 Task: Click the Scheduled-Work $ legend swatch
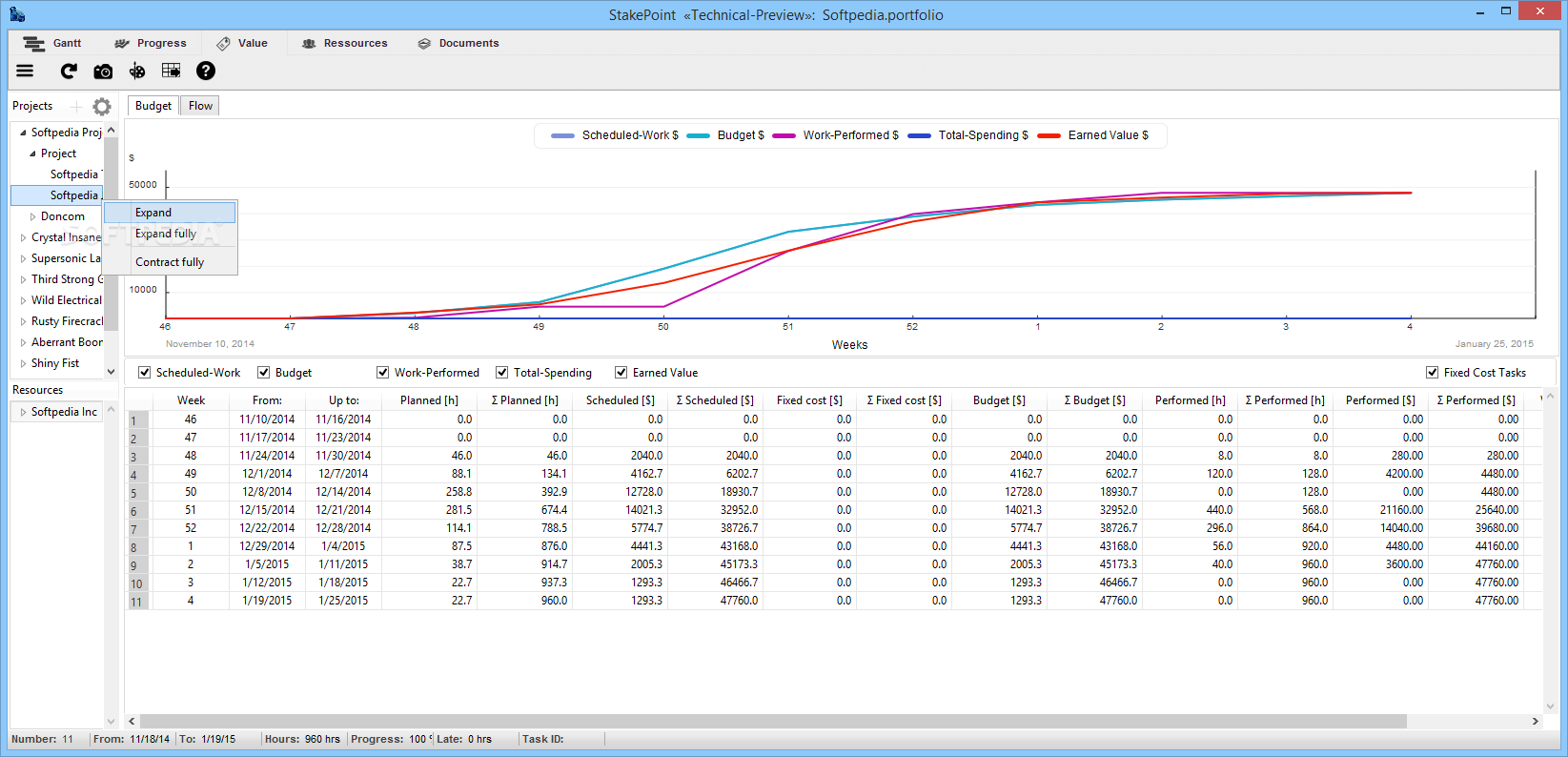pyautogui.click(x=563, y=135)
